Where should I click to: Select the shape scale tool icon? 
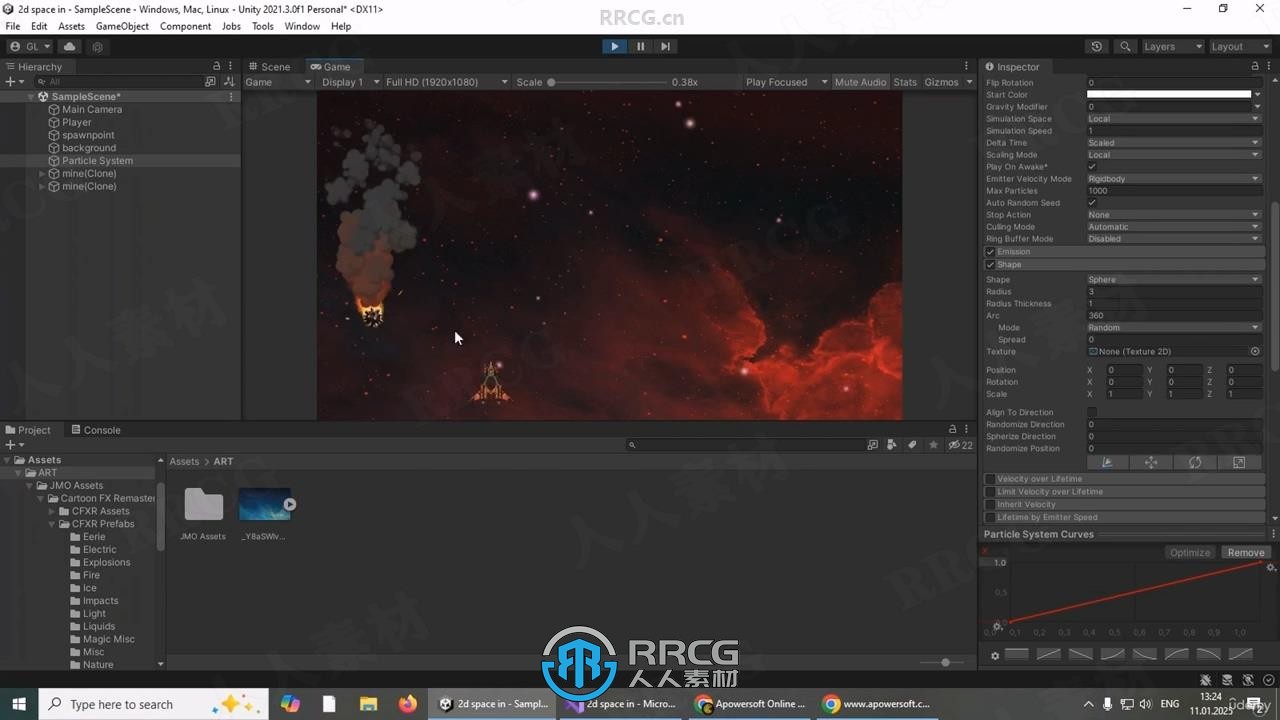click(1239, 463)
